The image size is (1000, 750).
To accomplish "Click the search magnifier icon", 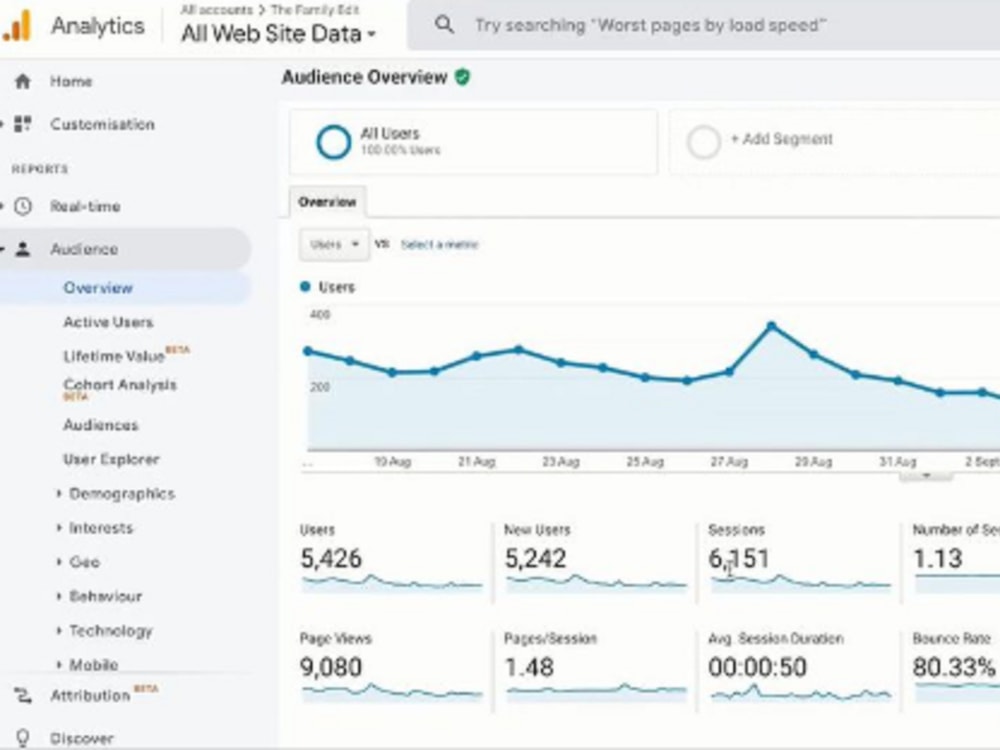I will (444, 25).
